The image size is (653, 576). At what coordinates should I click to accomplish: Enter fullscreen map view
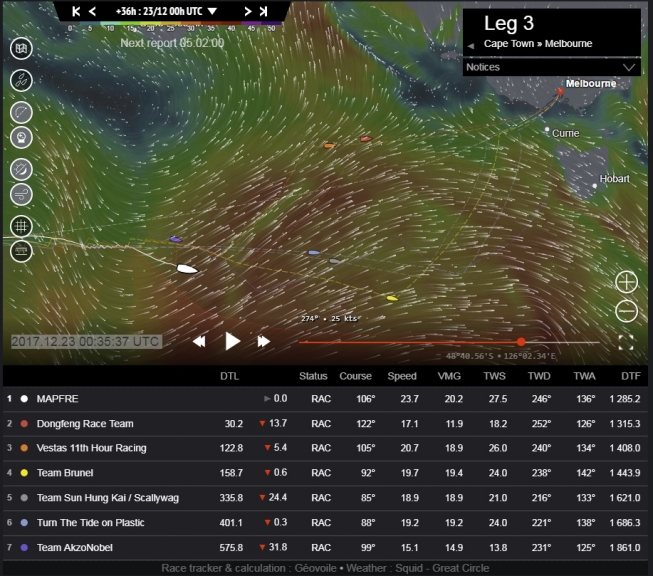tap(626, 342)
